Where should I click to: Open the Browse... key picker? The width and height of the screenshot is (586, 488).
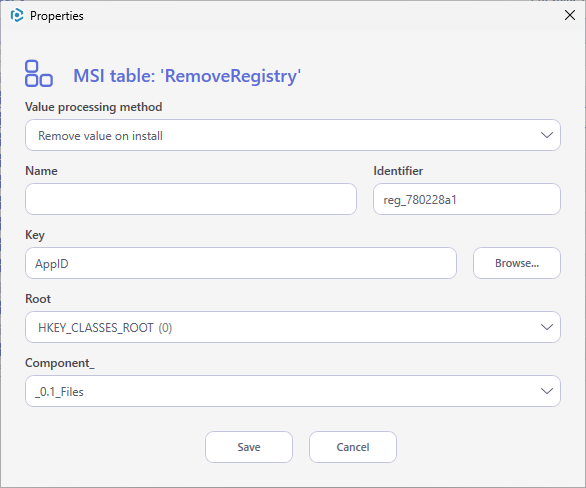click(516, 263)
